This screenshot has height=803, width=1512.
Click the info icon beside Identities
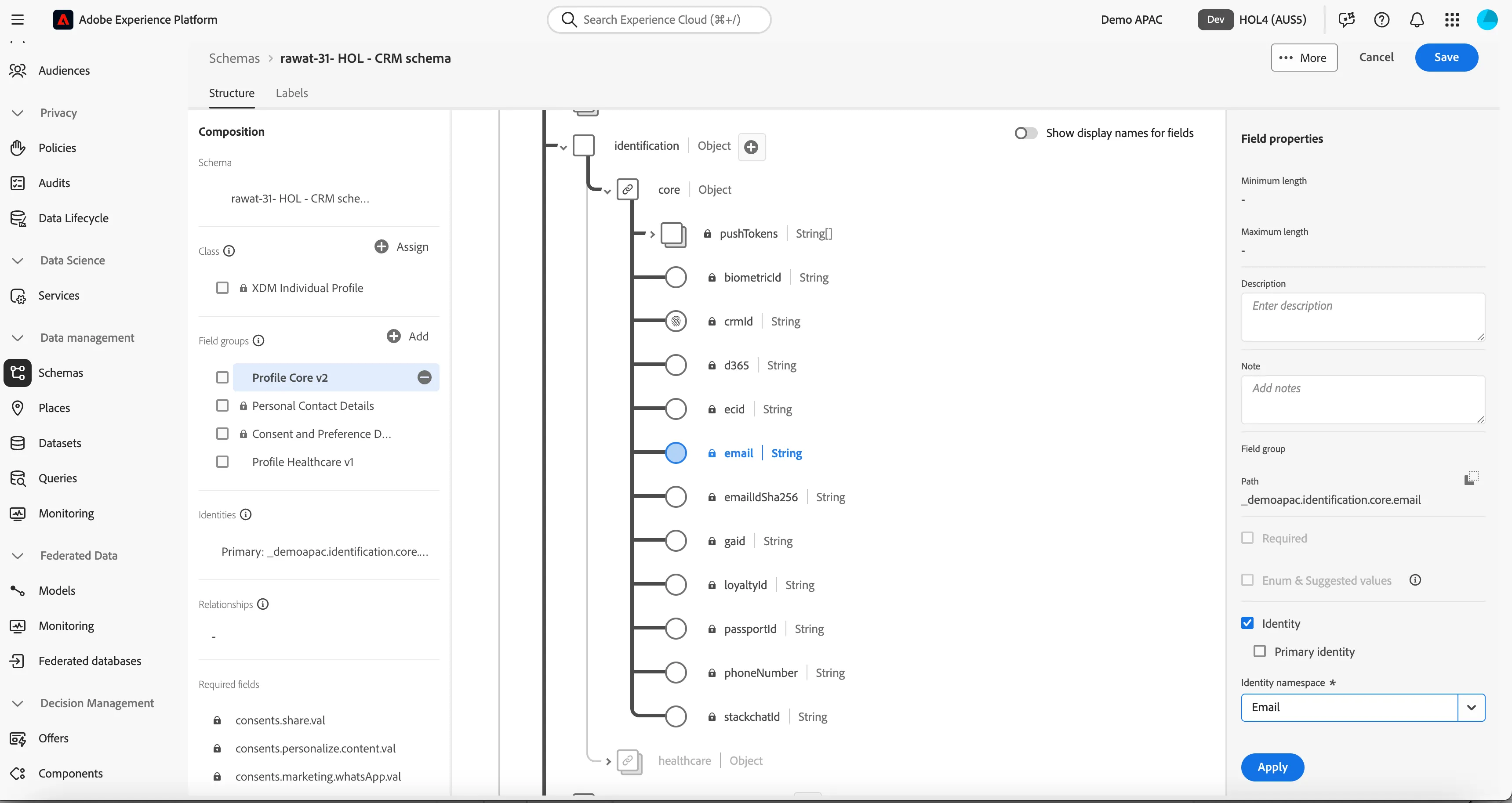click(x=246, y=514)
